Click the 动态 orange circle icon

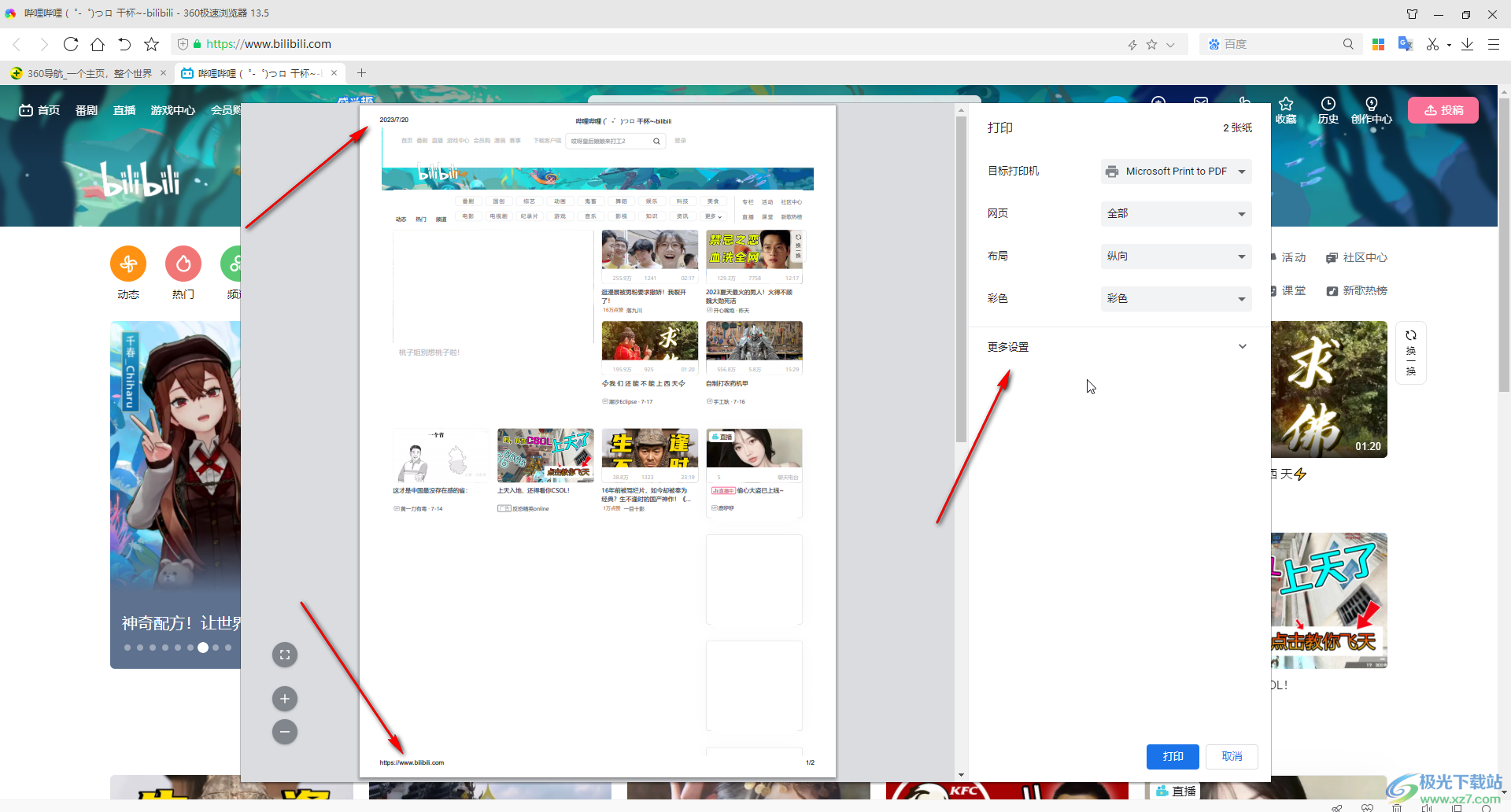pos(128,264)
